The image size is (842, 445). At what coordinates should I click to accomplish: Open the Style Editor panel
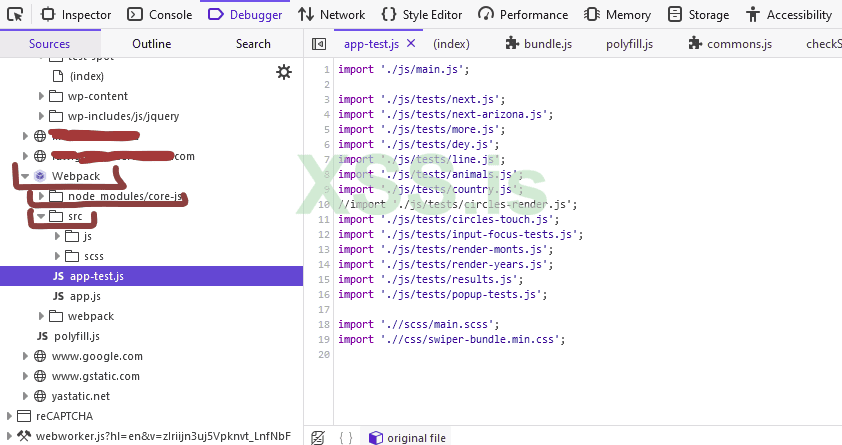(x=422, y=15)
